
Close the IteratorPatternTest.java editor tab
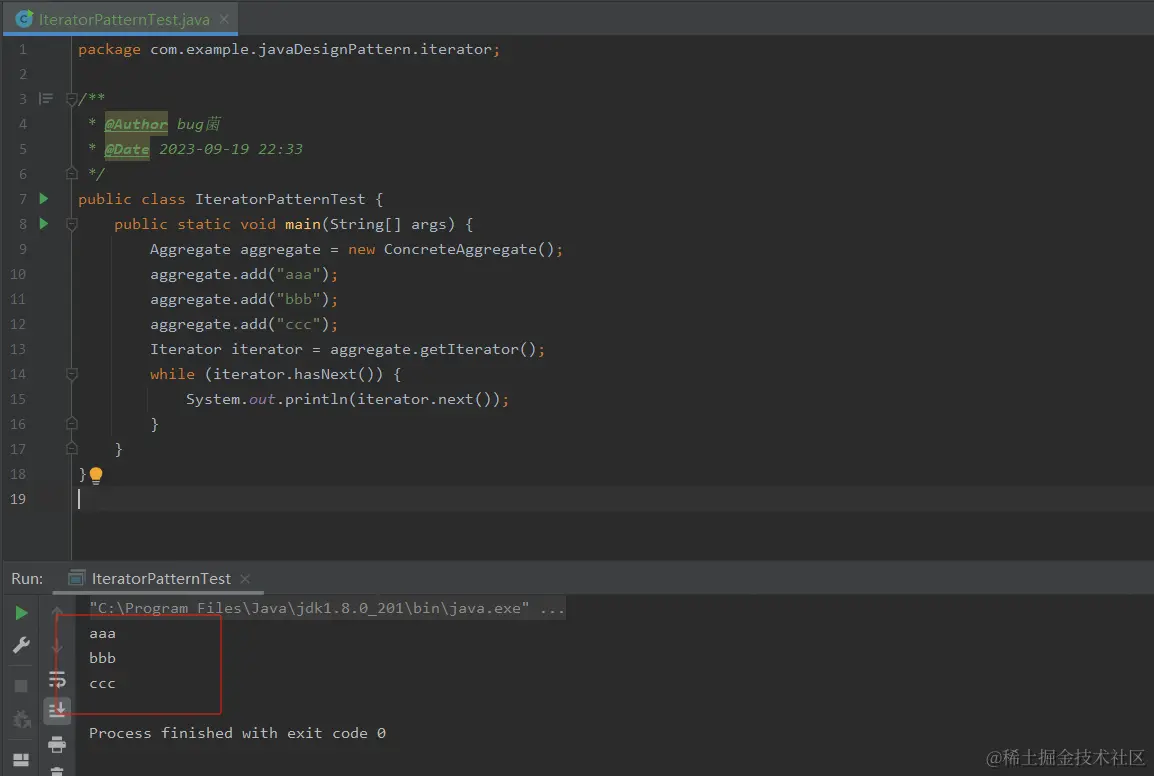click(x=224, y=19)
